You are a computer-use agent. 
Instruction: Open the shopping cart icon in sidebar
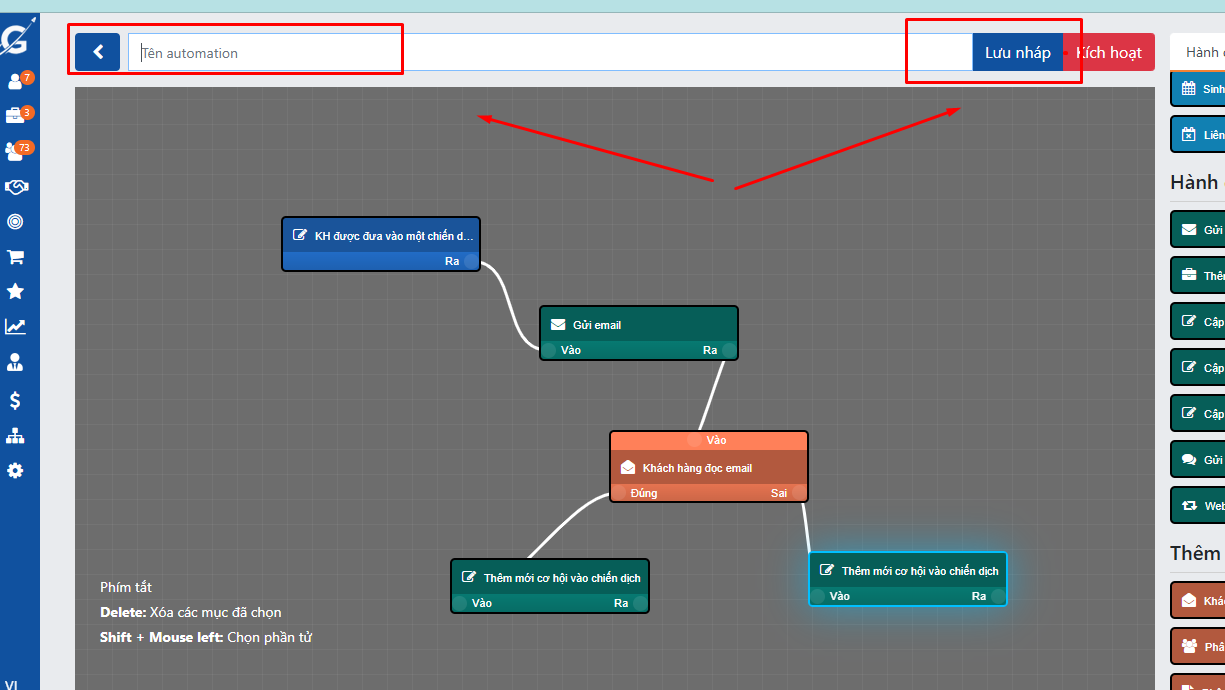coord(16,257)
